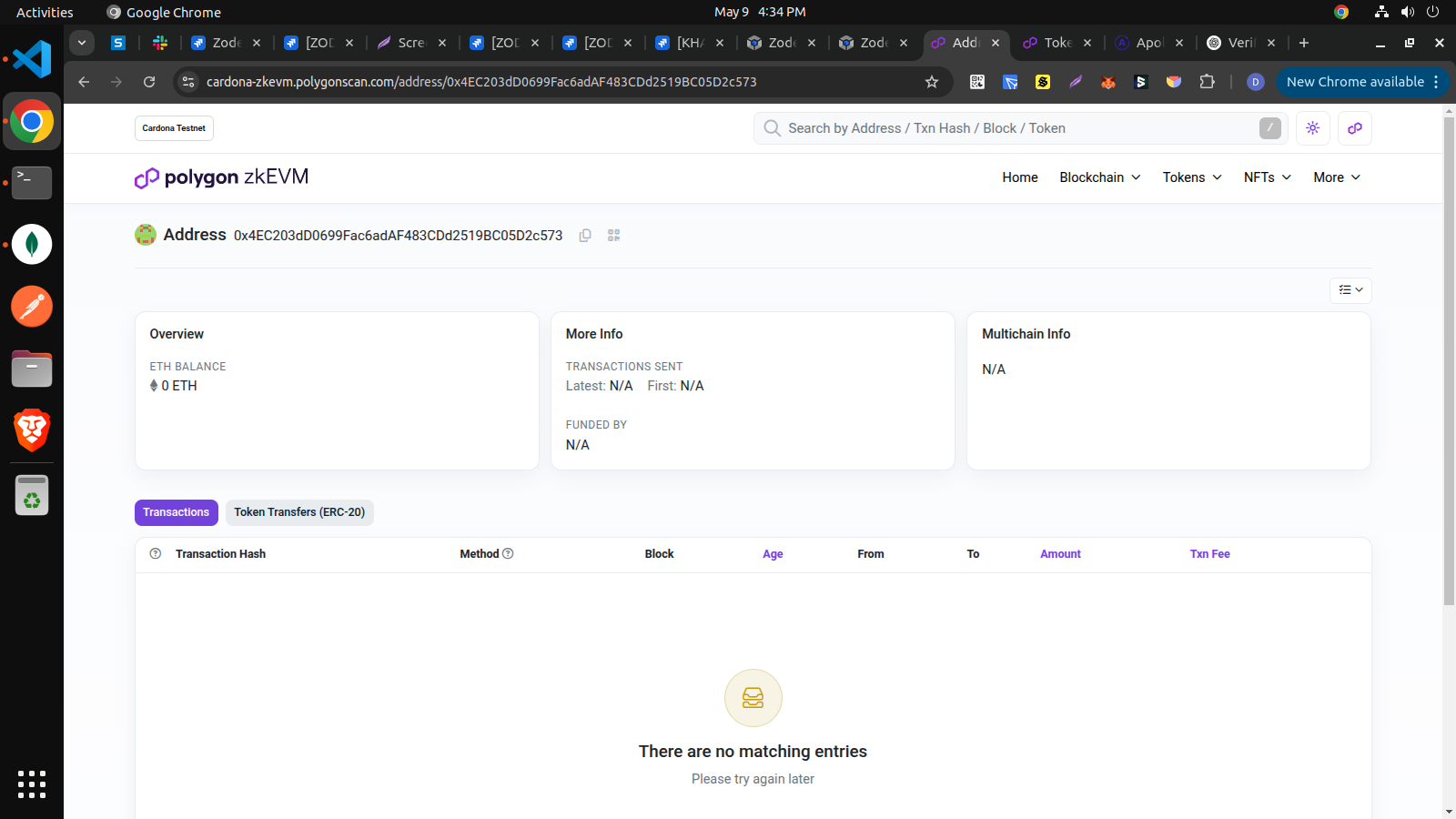This screenshot has height=819, width=1456.
Task: Open the Polygon network selector icon
Action: [x=1355, y=128]
